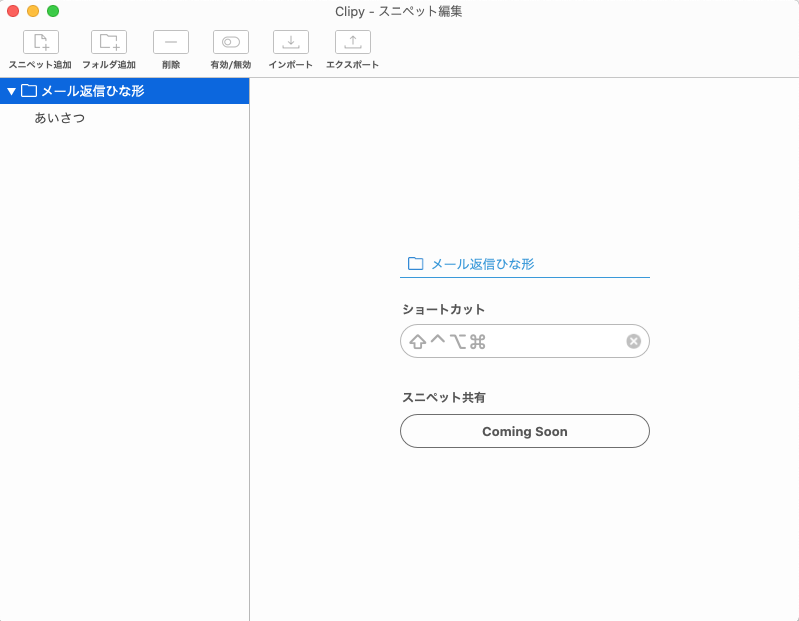Click the ショートカット recorder field
Screen dimensions: 799x621
click(525, 341)
